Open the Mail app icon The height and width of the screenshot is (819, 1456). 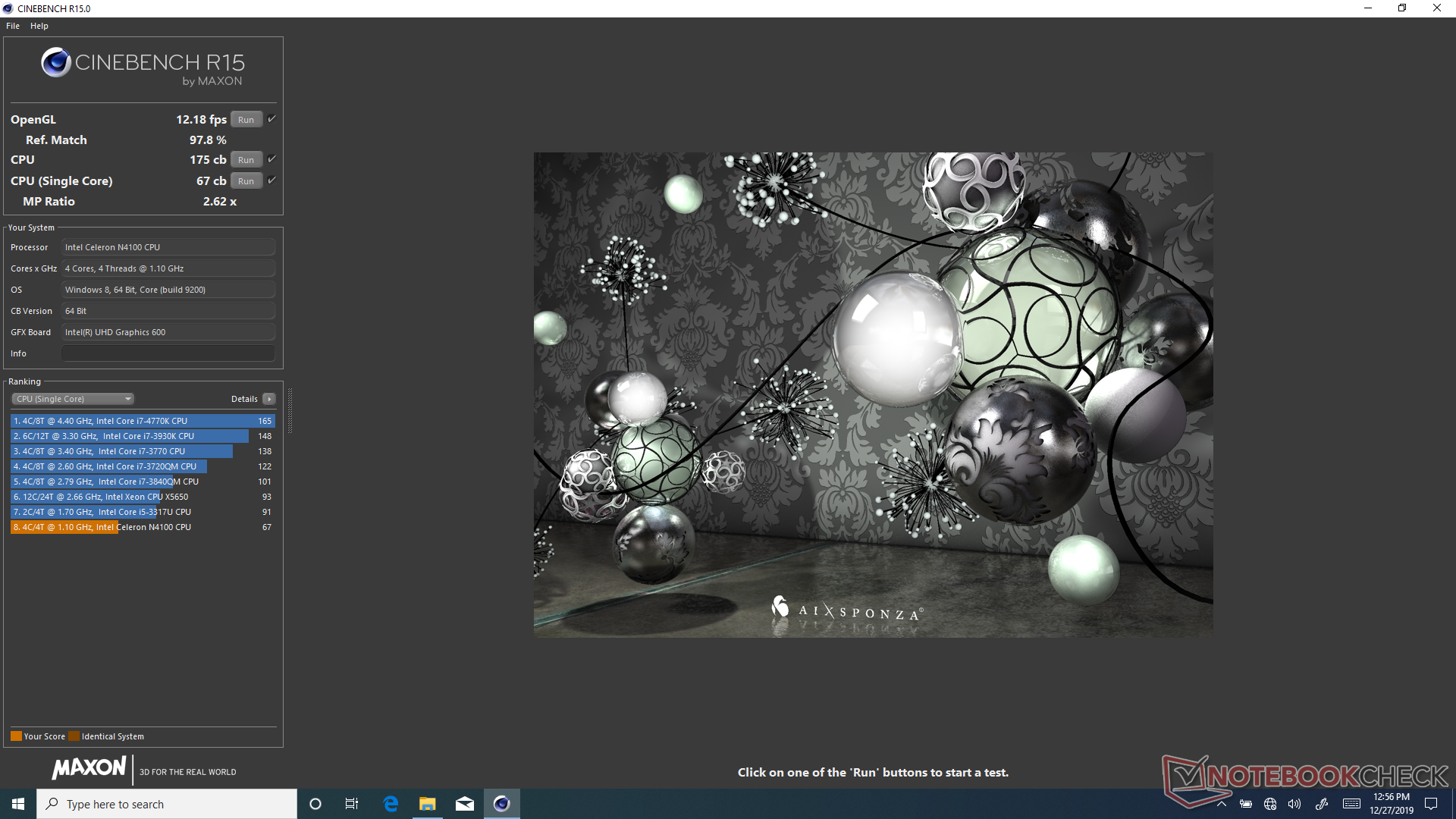(x=465, y=804)
